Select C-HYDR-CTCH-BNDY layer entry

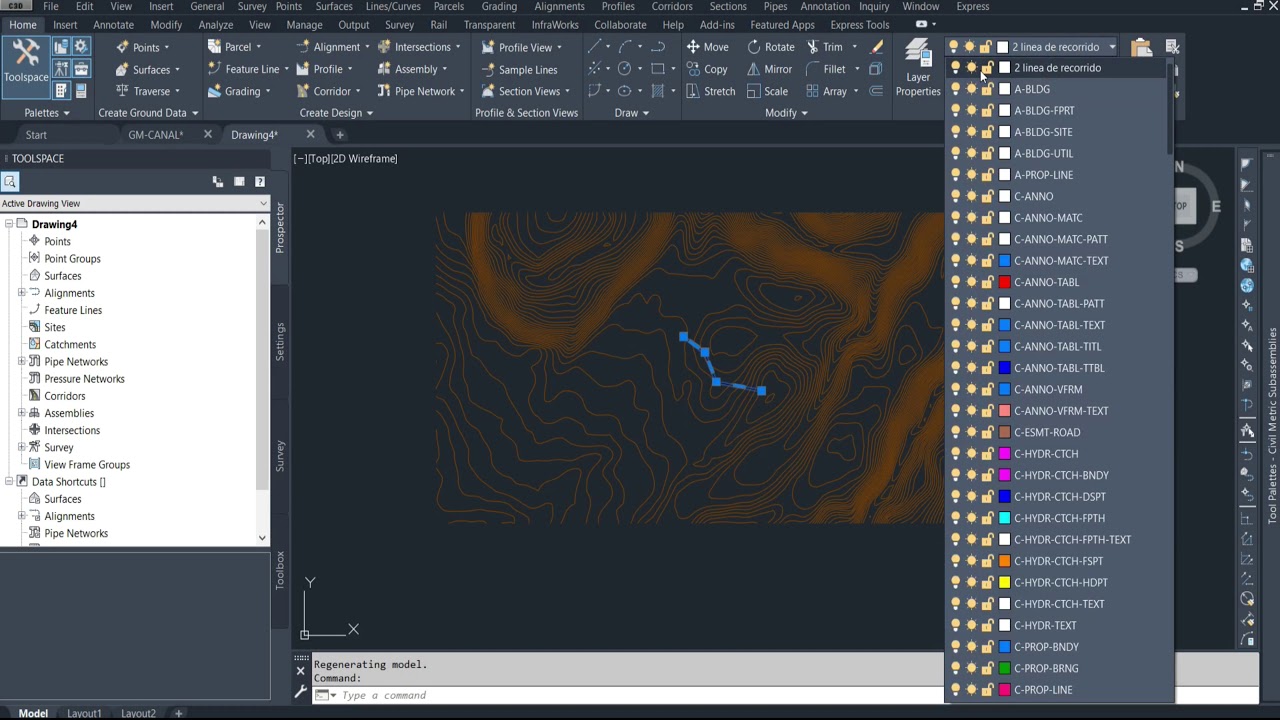click(x=1061, y=475)
